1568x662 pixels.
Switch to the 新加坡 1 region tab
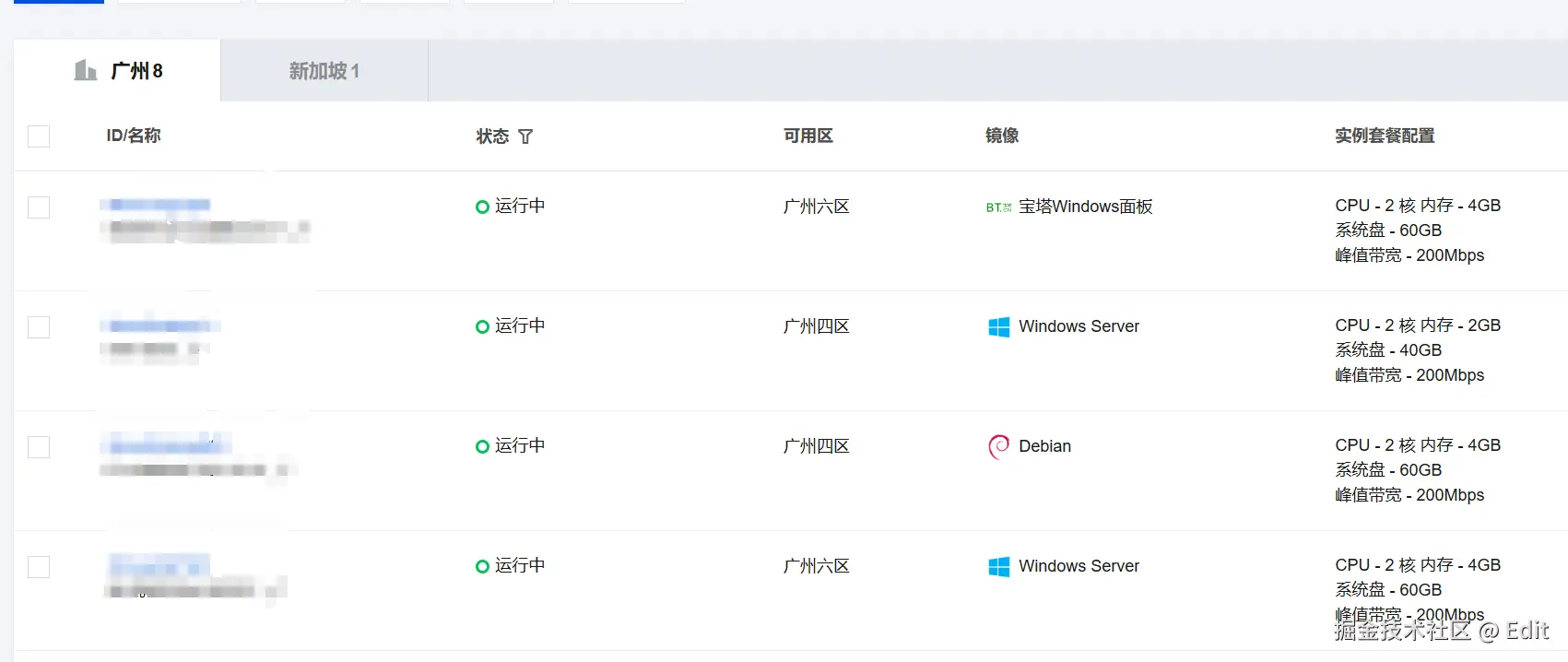click(324, 71)
